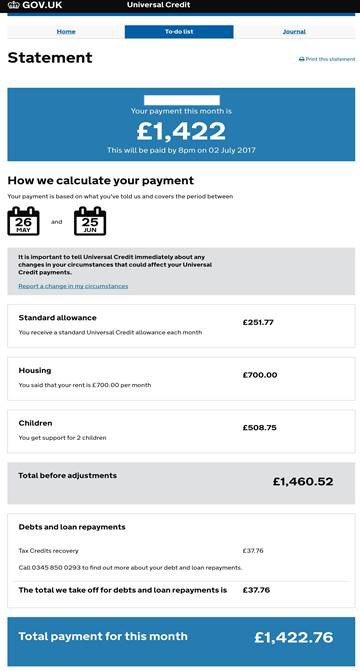Click the Universal Credit header title

pyautogui.click(x=158, y=5)
